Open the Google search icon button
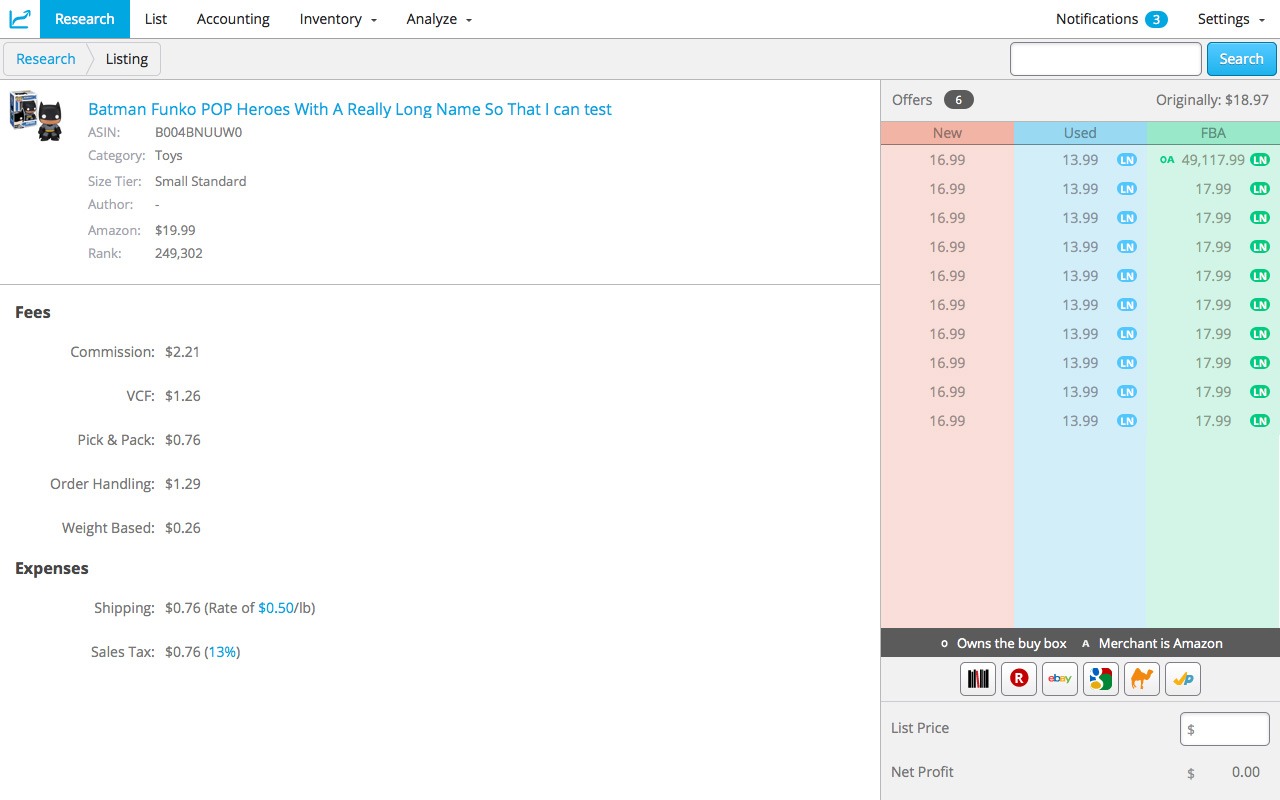 coord(1101,679)
